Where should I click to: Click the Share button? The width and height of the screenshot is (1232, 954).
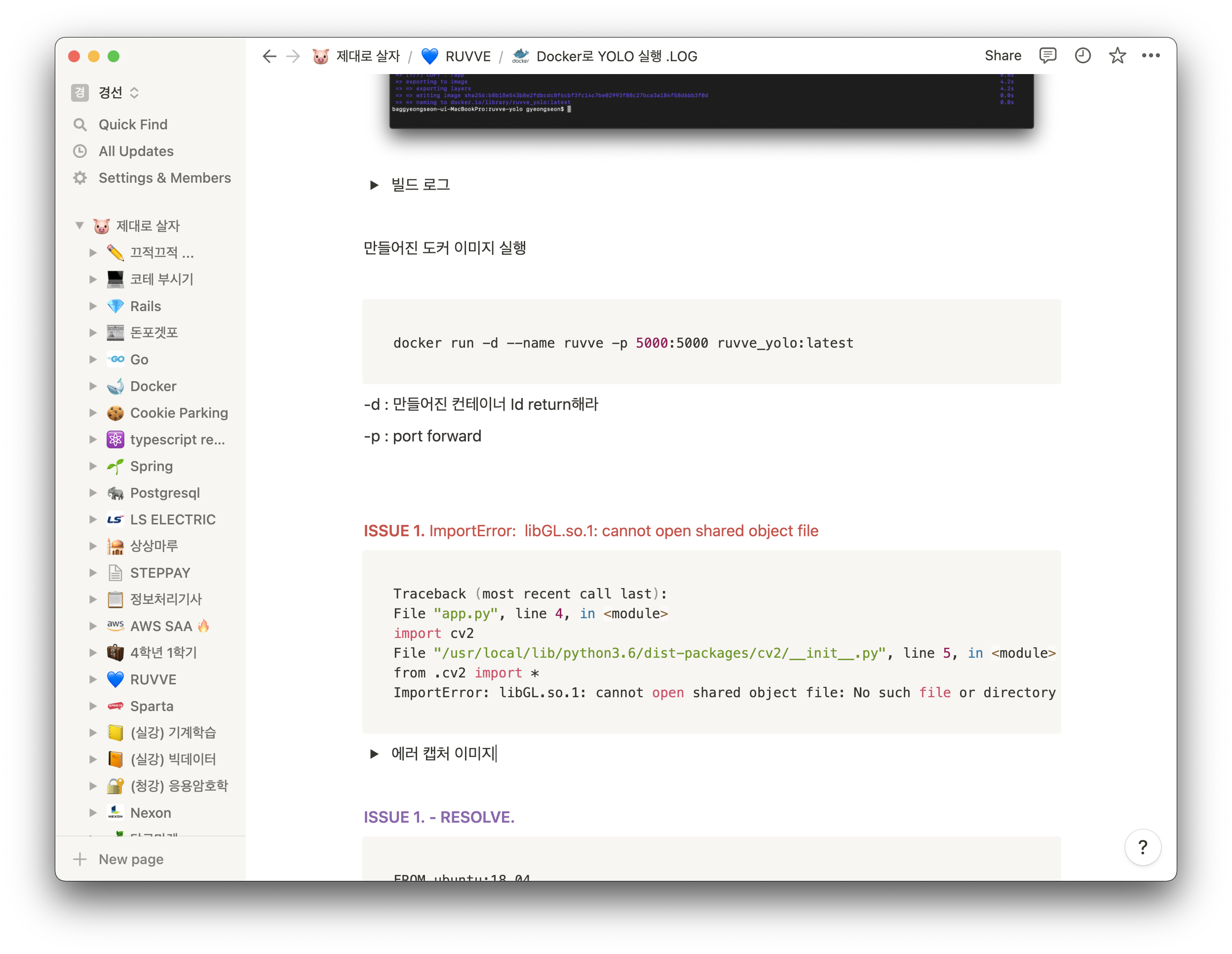click(x=1002, y=56)
